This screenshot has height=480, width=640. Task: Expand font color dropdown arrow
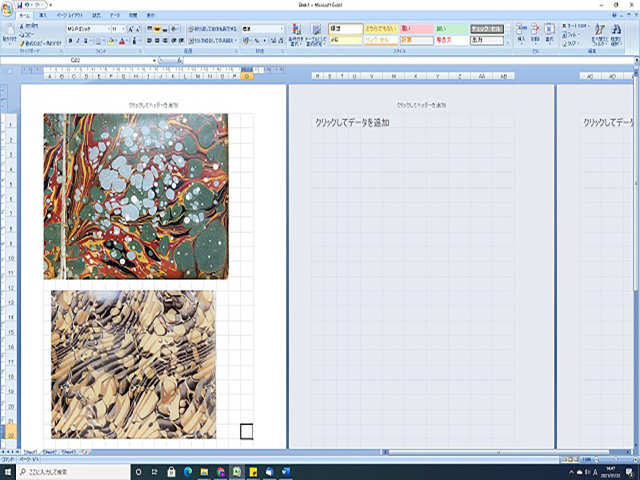[127, 41]
